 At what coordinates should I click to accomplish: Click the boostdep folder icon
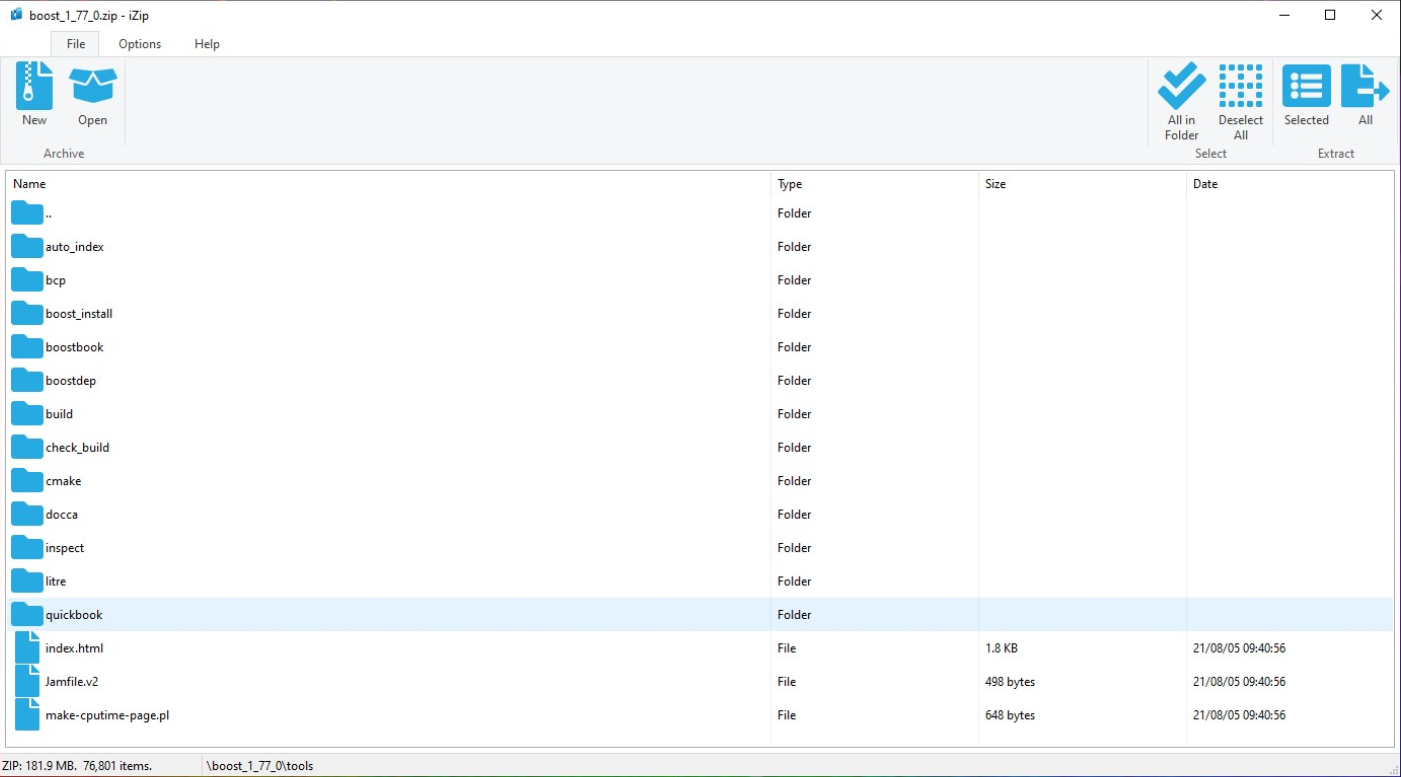click(27, 380)
